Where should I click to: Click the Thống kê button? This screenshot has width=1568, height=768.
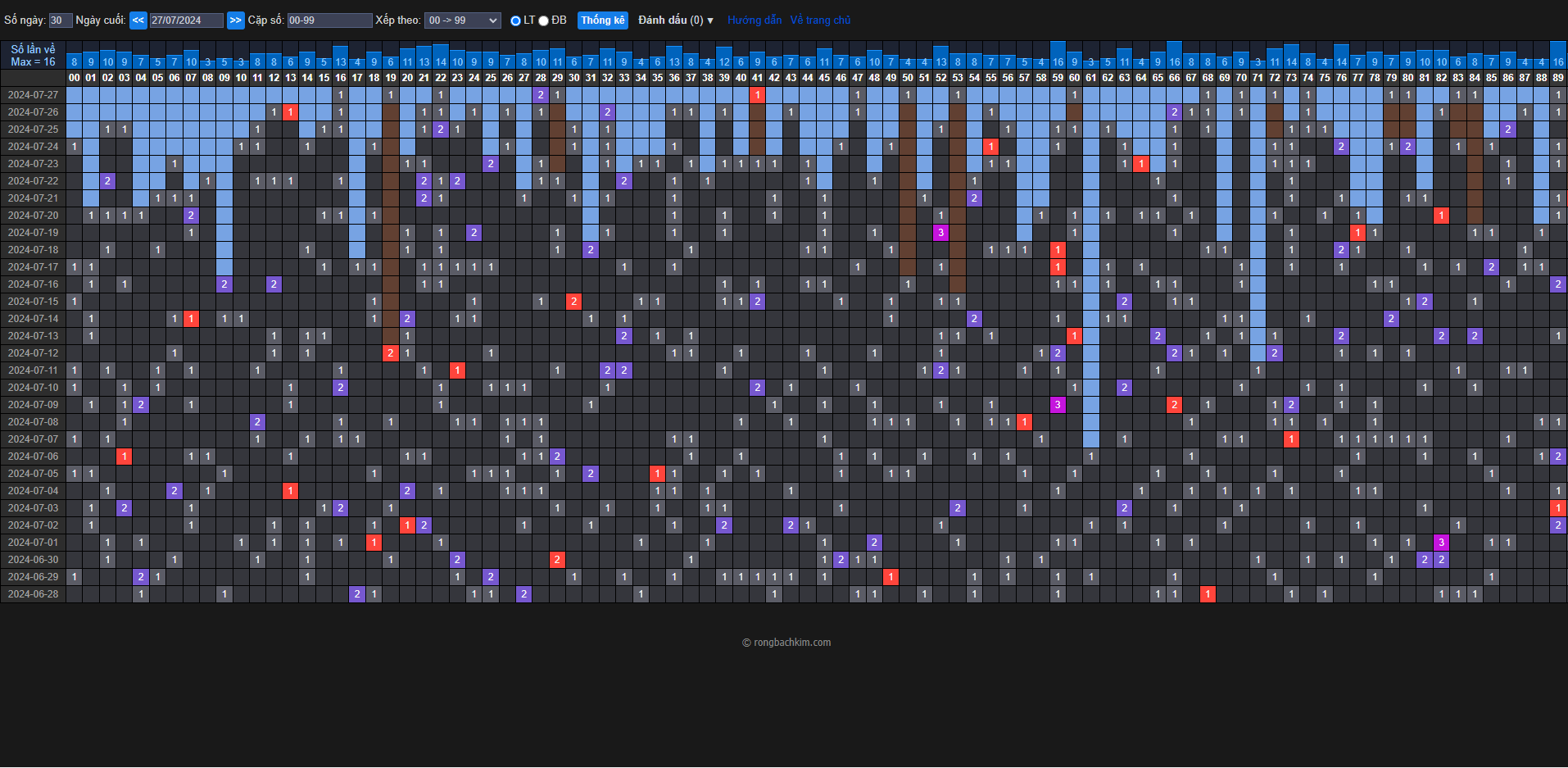coord(603,20)
